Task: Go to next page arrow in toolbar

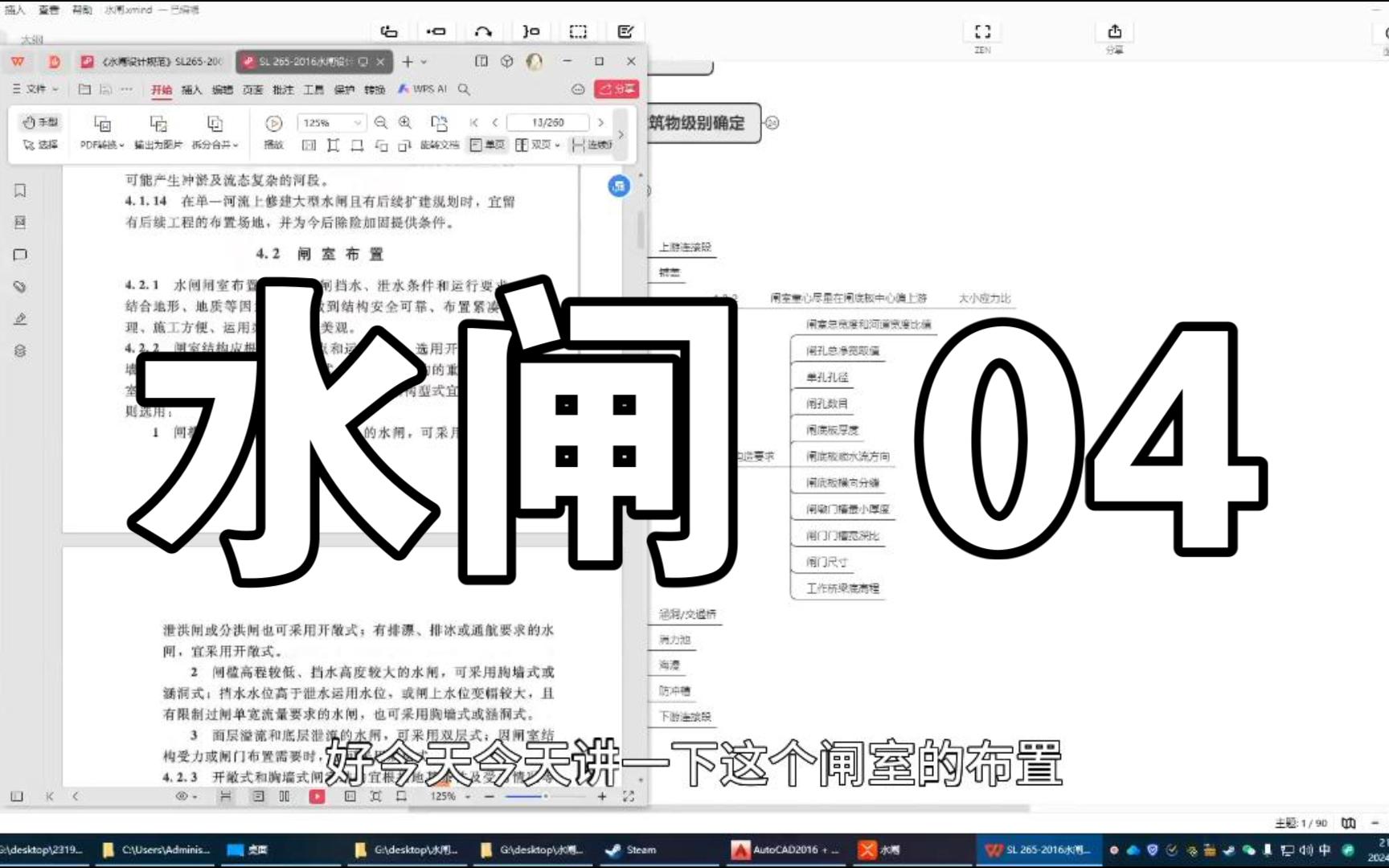Action: (x=601, y=122)
